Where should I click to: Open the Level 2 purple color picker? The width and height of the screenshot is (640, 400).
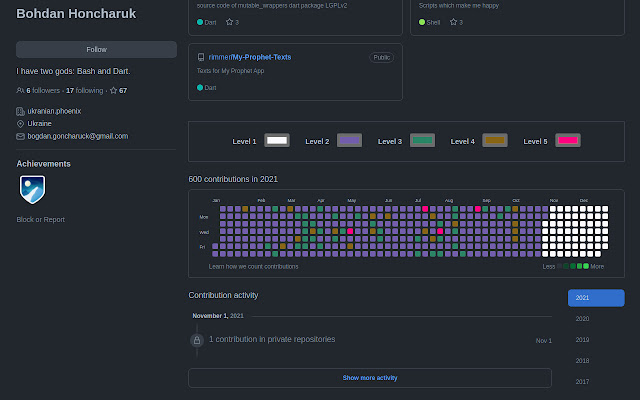pyautogui.click(x=349, y=141)
